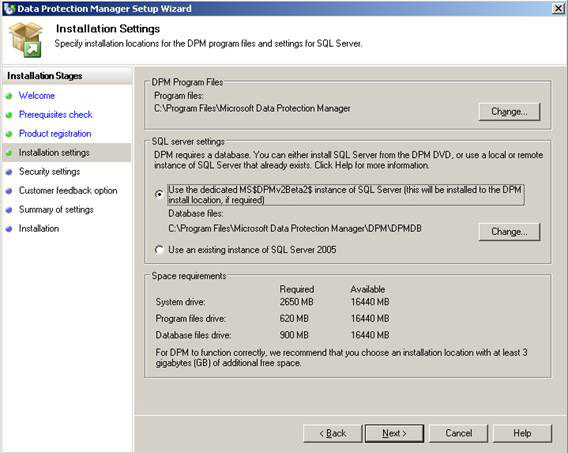The image size is (568, 453).
Task: Click the blue bullet beside Security settings
Action: [9, 172]
